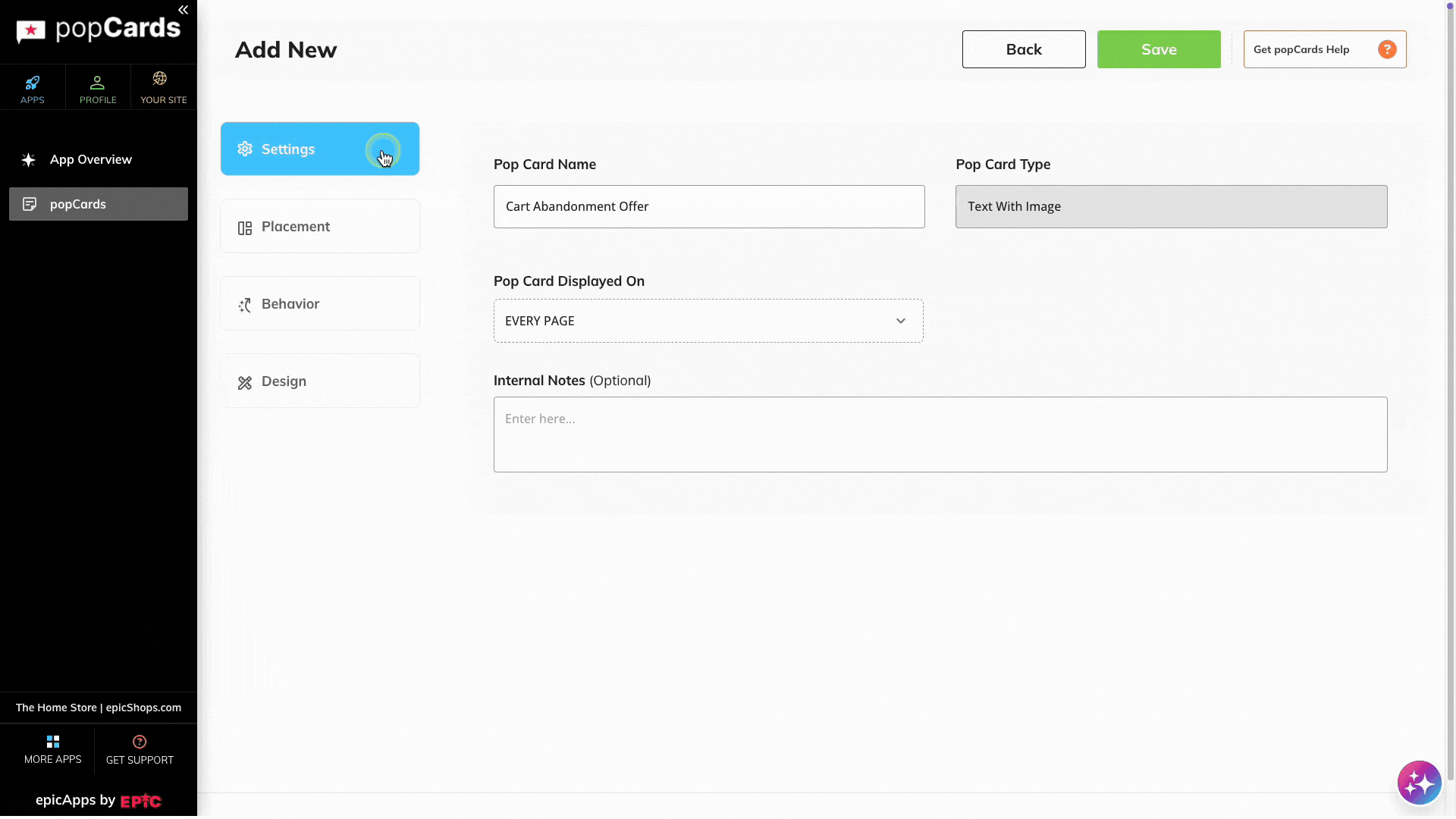This screenshot has width=1456, height=819.
Task: Open the Apps rocket tab
Action: coord(33,88)
